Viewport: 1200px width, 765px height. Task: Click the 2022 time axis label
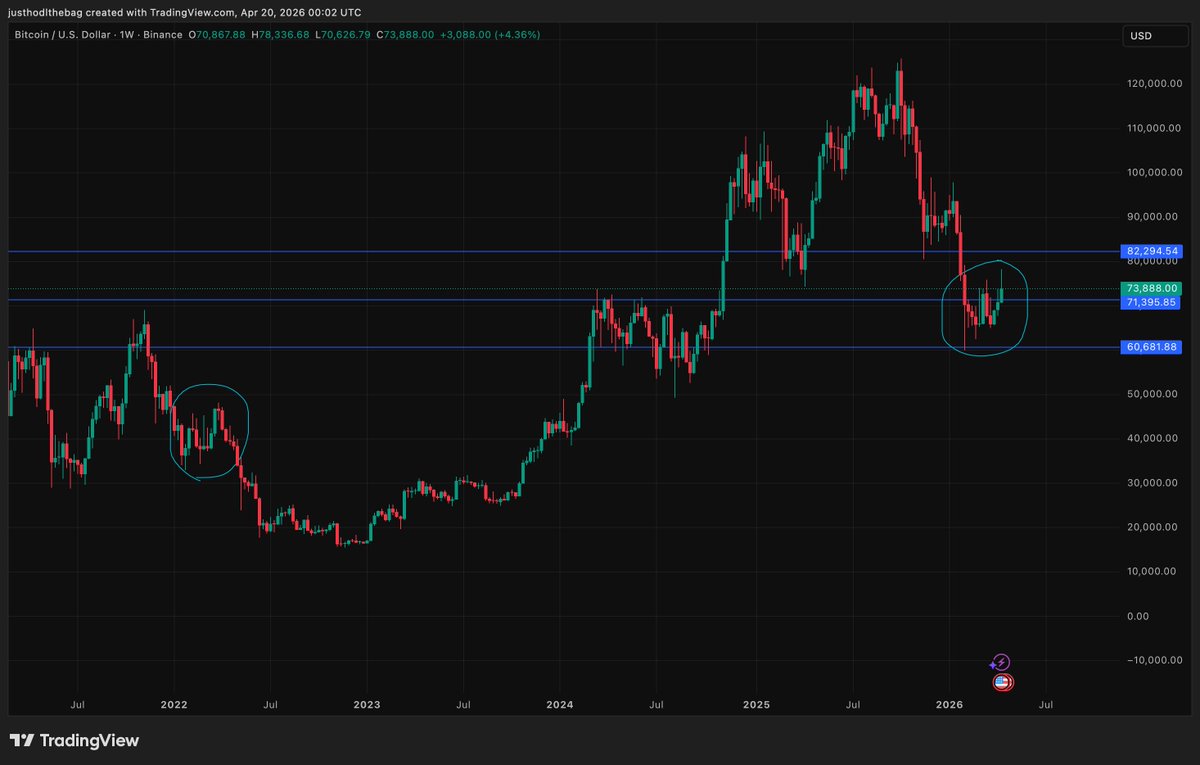(174, 704)
